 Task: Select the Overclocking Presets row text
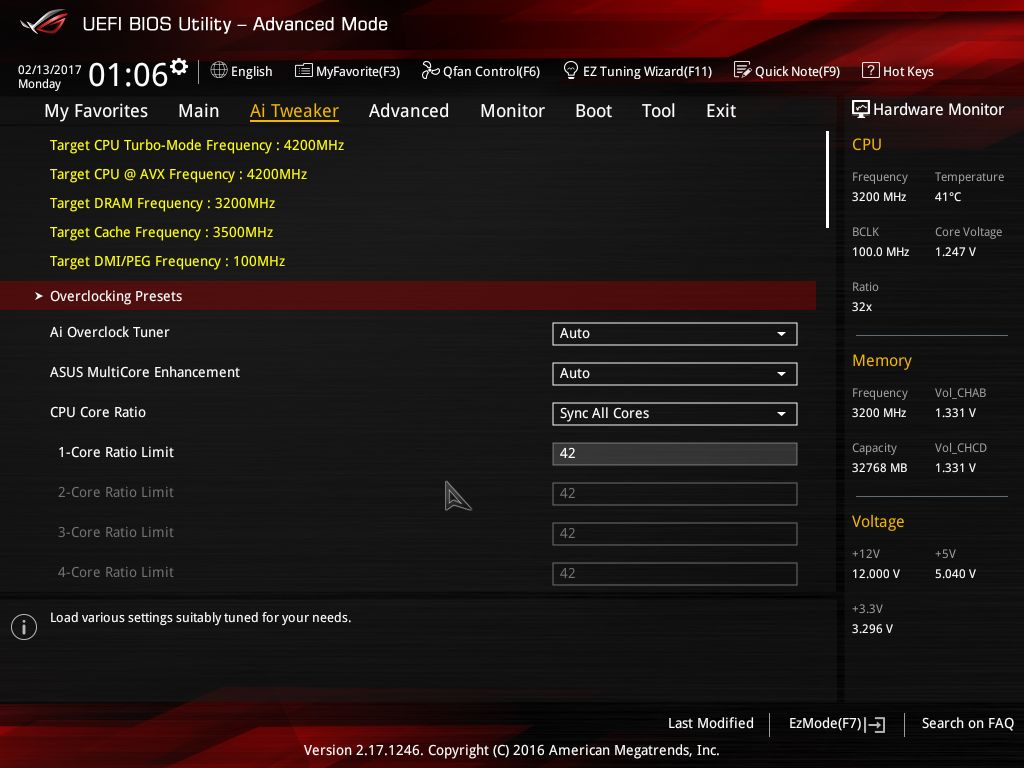[x=116, y=296]
